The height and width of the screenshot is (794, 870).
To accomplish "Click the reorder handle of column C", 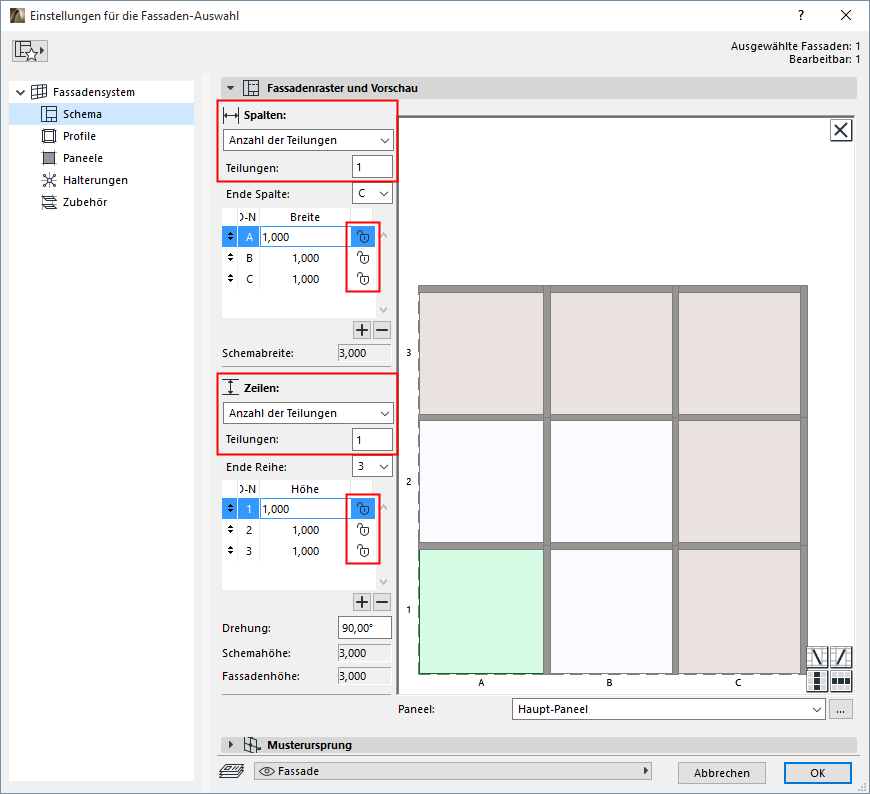I will pyautogui.click(x=230, y=279).
